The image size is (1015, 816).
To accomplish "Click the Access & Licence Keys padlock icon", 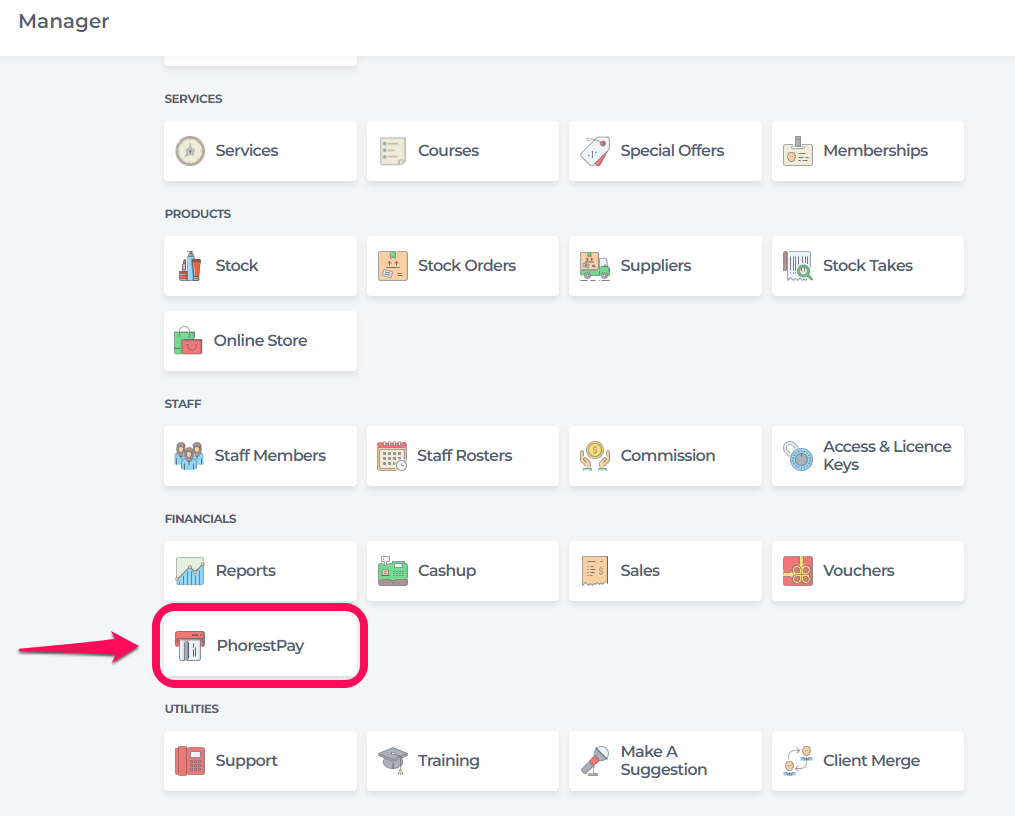I will 798,456.
